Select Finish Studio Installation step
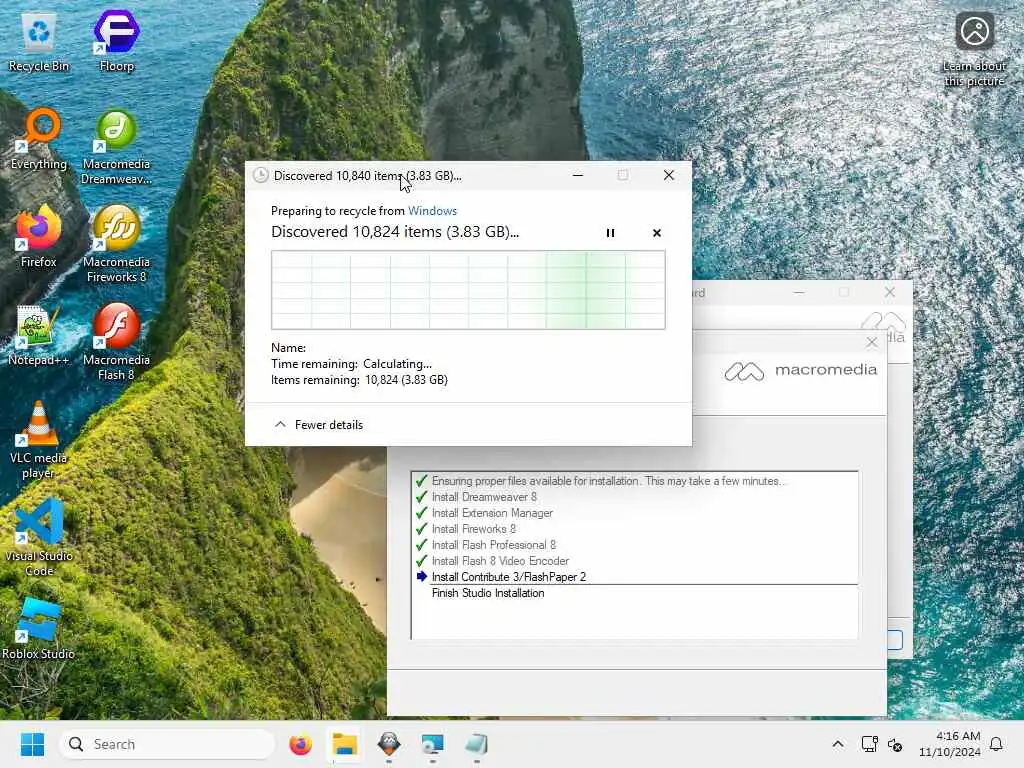 tap(488, 593)
